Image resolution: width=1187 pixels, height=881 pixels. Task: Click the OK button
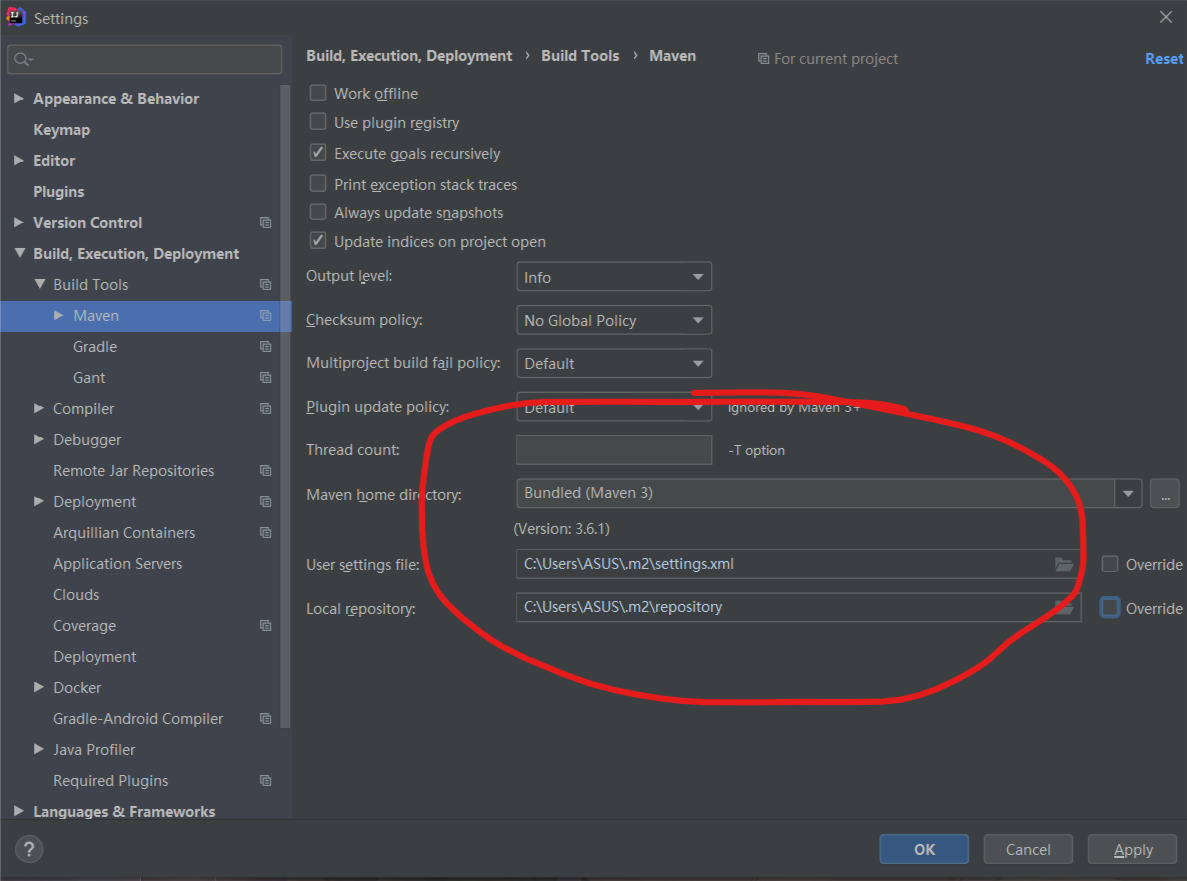point(924,849)
